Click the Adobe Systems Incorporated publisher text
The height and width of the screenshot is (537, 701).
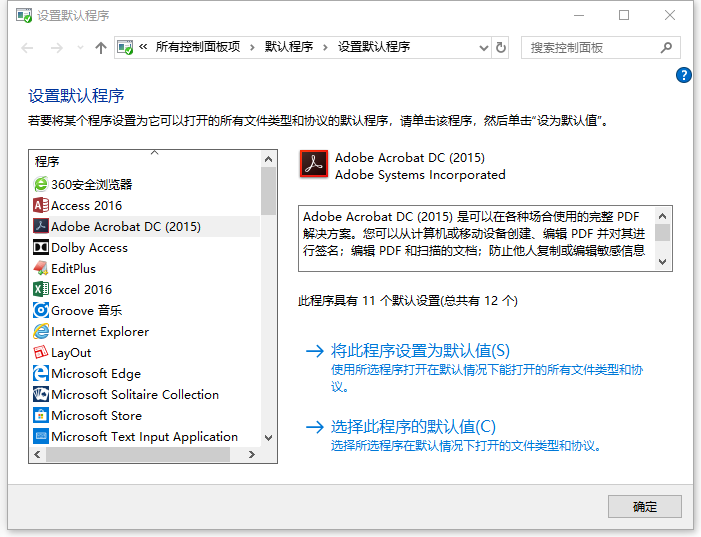420,174
